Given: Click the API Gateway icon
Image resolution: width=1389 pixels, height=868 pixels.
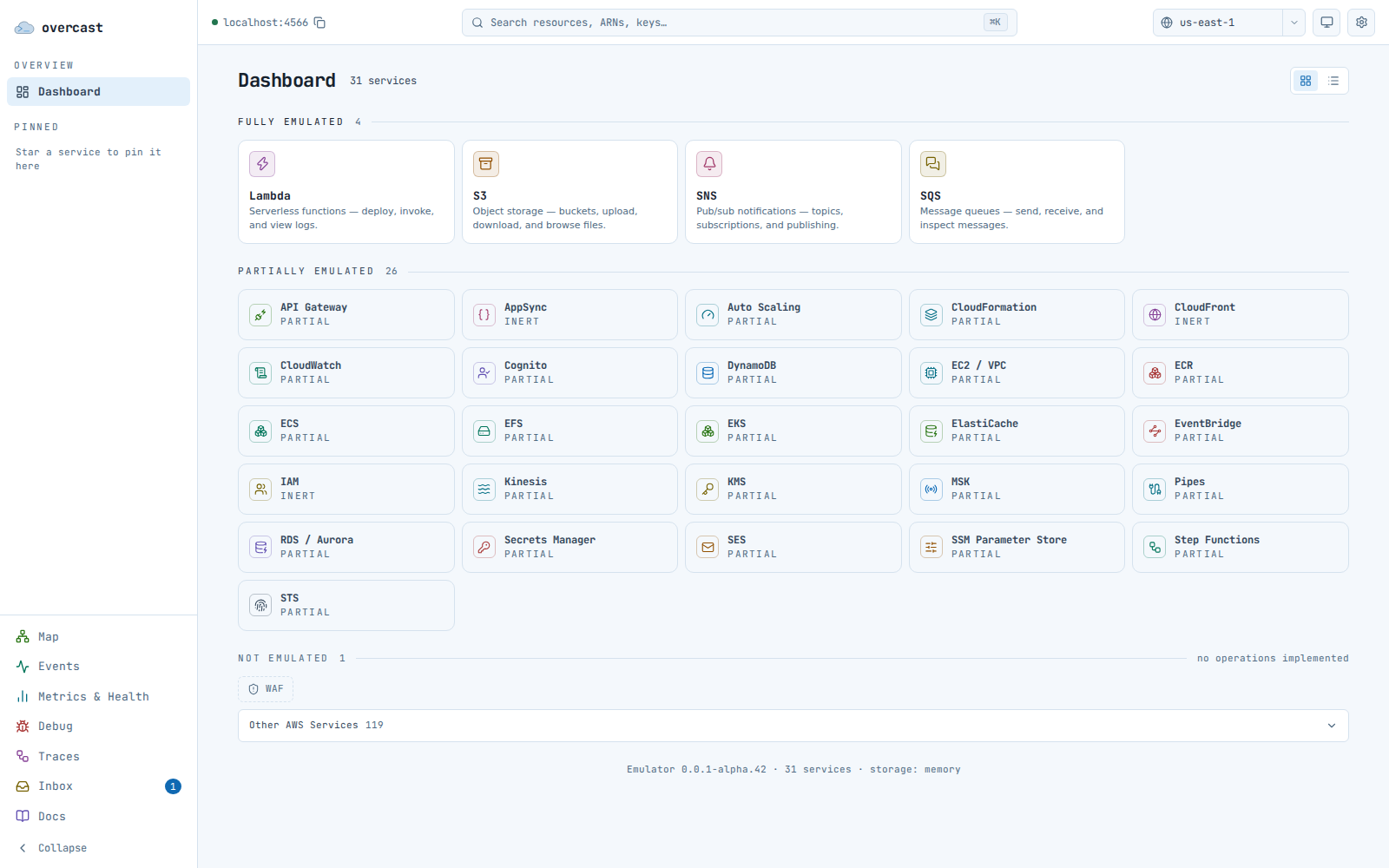Looking at the screenshot, I should (260, 315).
